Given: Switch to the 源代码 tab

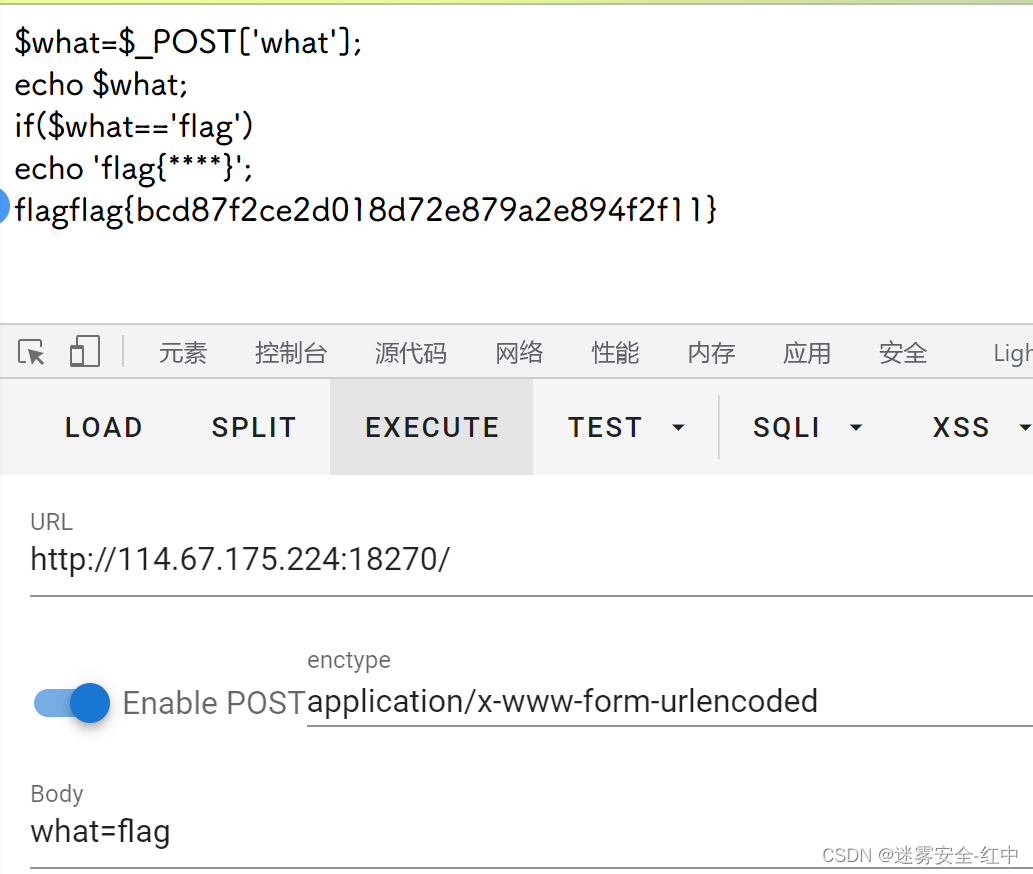Looking at the screenshot, I should (410, 353).
